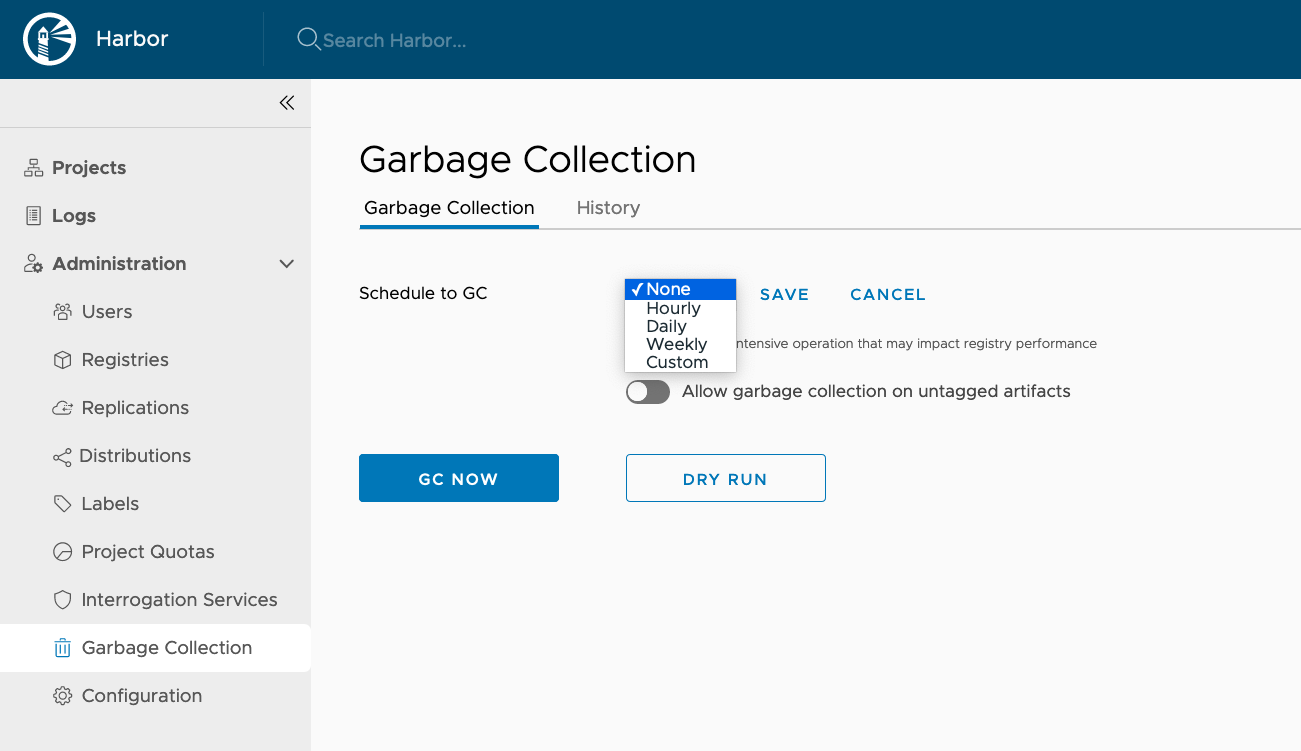Select the Garbage Collection tab
1301x751 pixels.
pyautogui.click(x=449, y=208)
